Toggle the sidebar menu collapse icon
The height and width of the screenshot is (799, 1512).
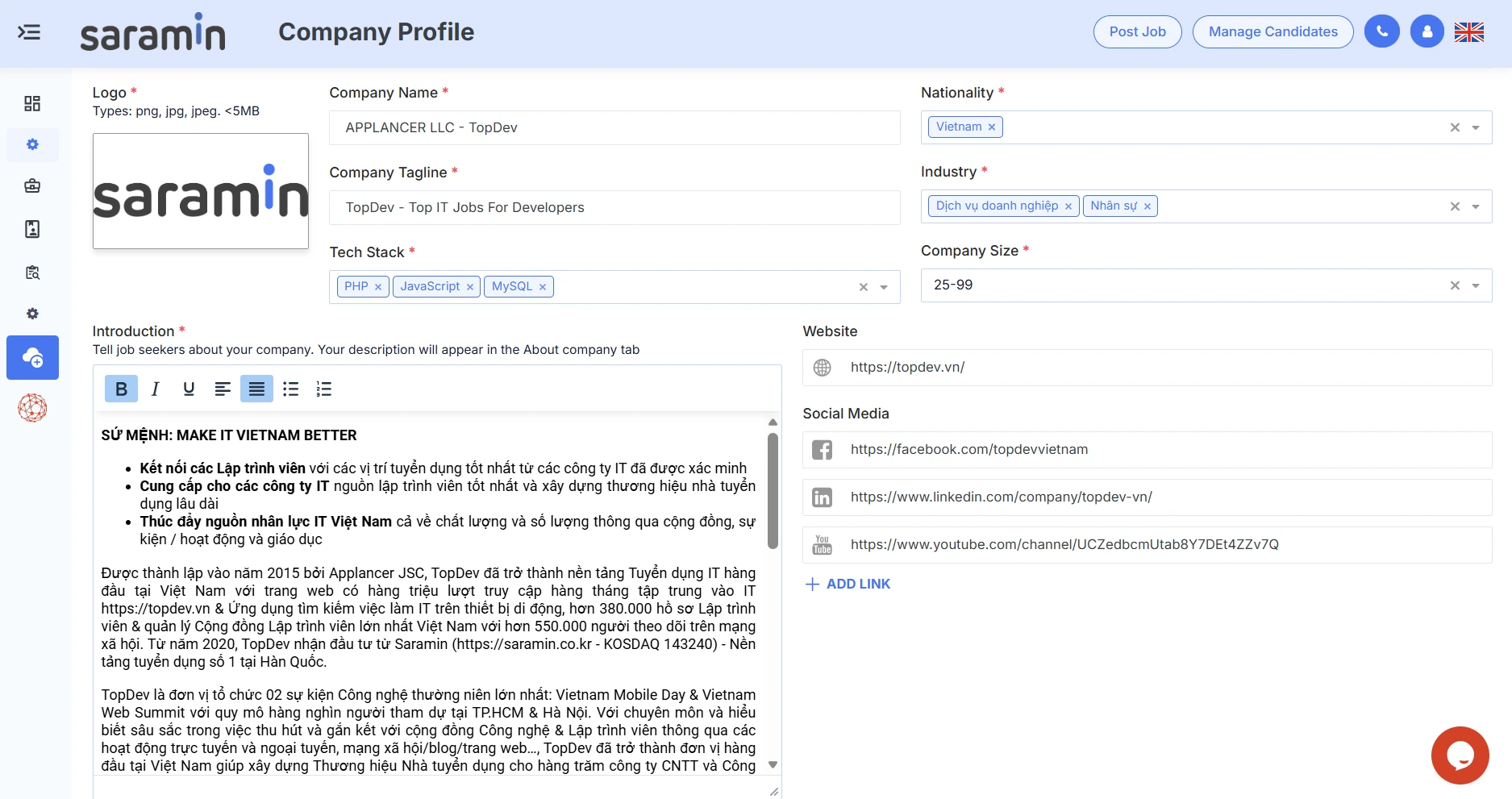coord(29,32)
